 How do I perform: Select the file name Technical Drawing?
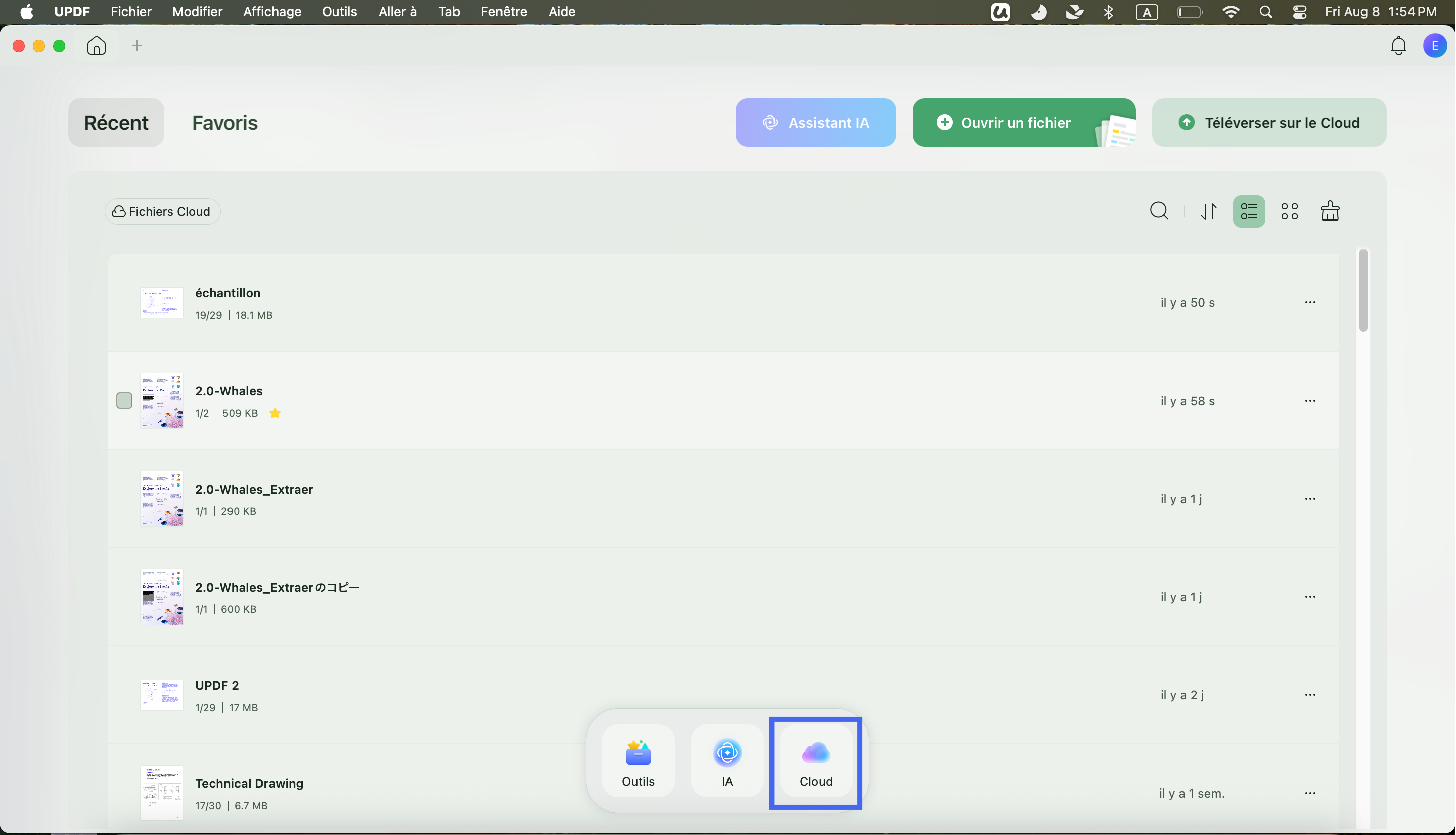[249, 783]
